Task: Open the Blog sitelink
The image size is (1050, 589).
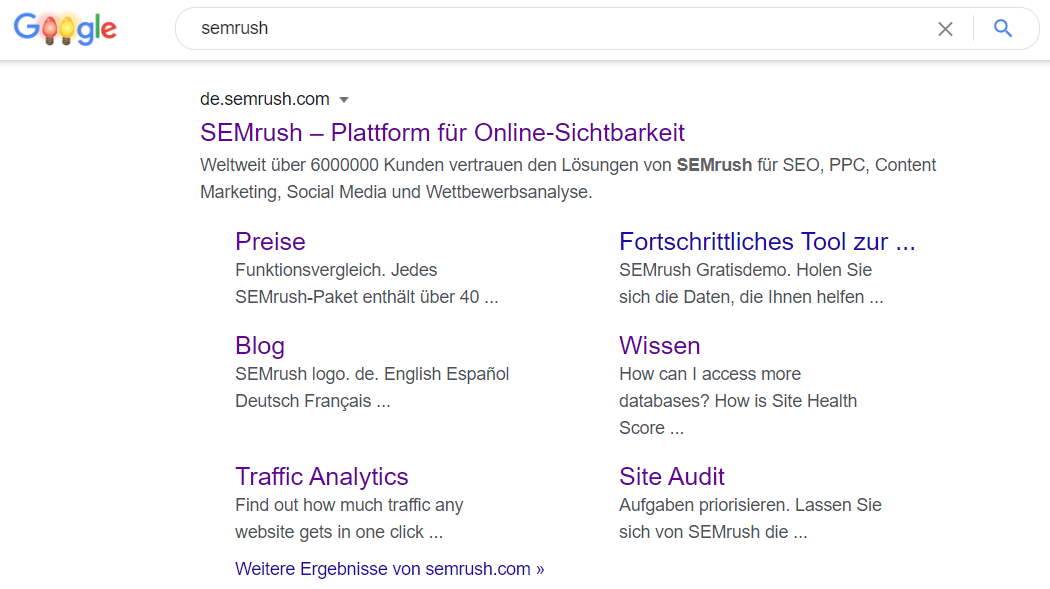Action: tap(260, 345)
